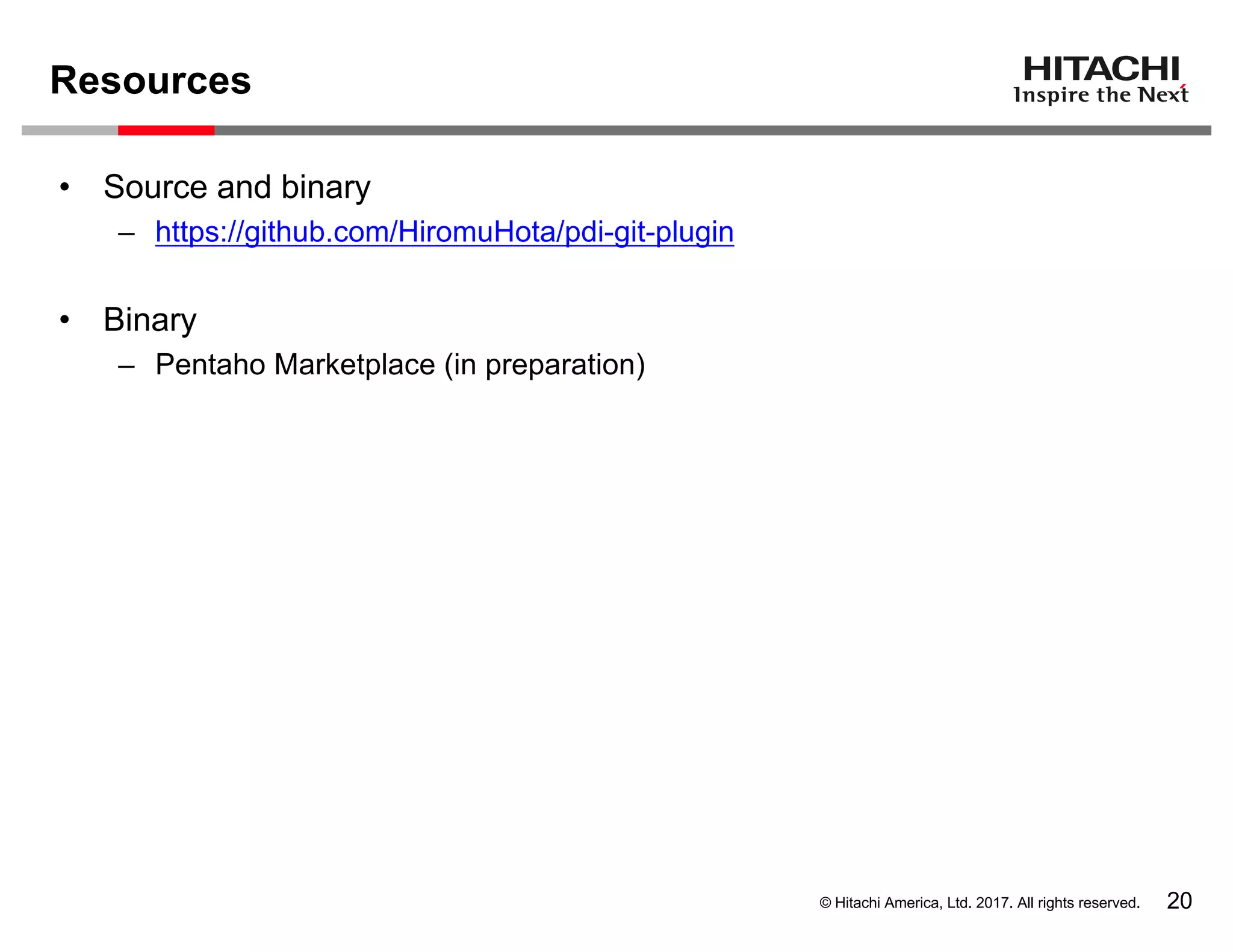The height and width of the screenshot is (952, 1233).
Task: Click the "Resources" slide title
Action: click(151, 80)
